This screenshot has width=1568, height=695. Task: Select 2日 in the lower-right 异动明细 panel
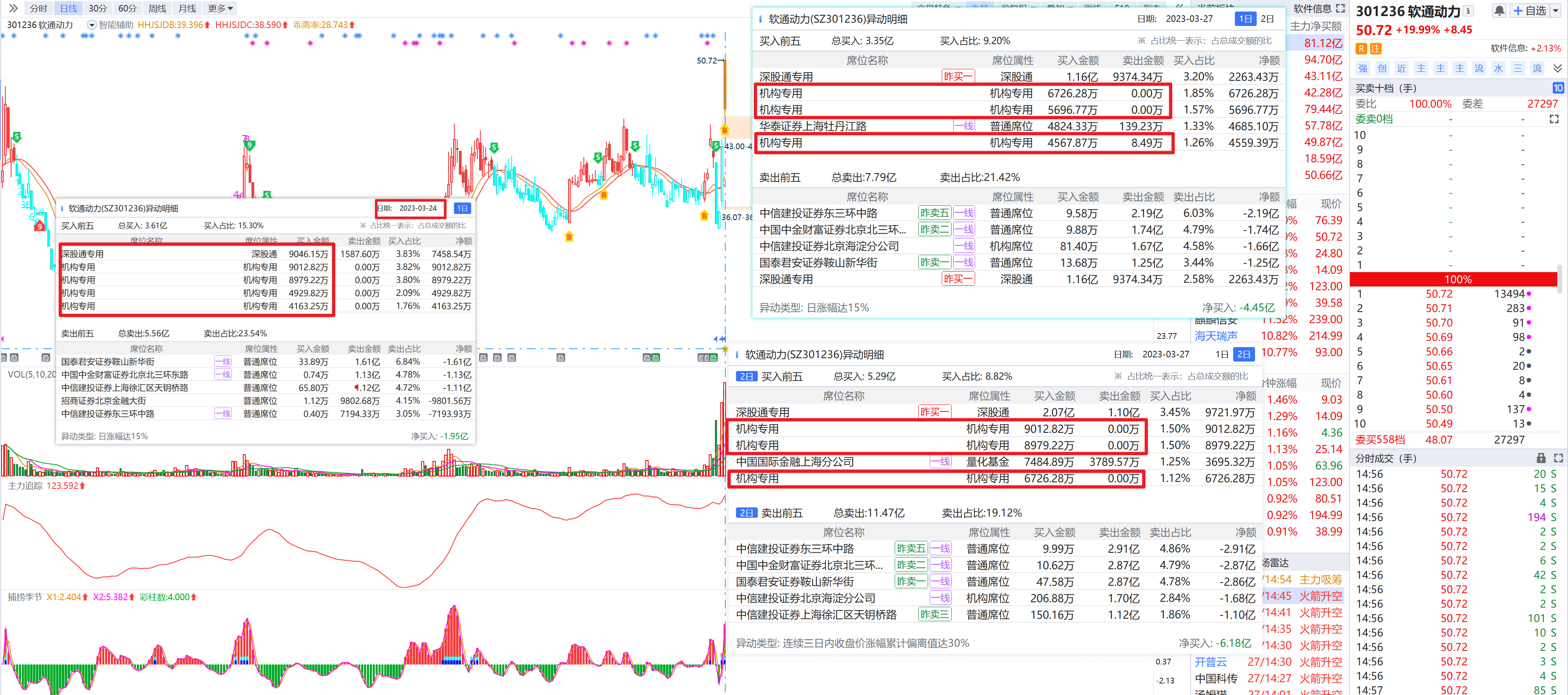click(x=1243, y=354)
